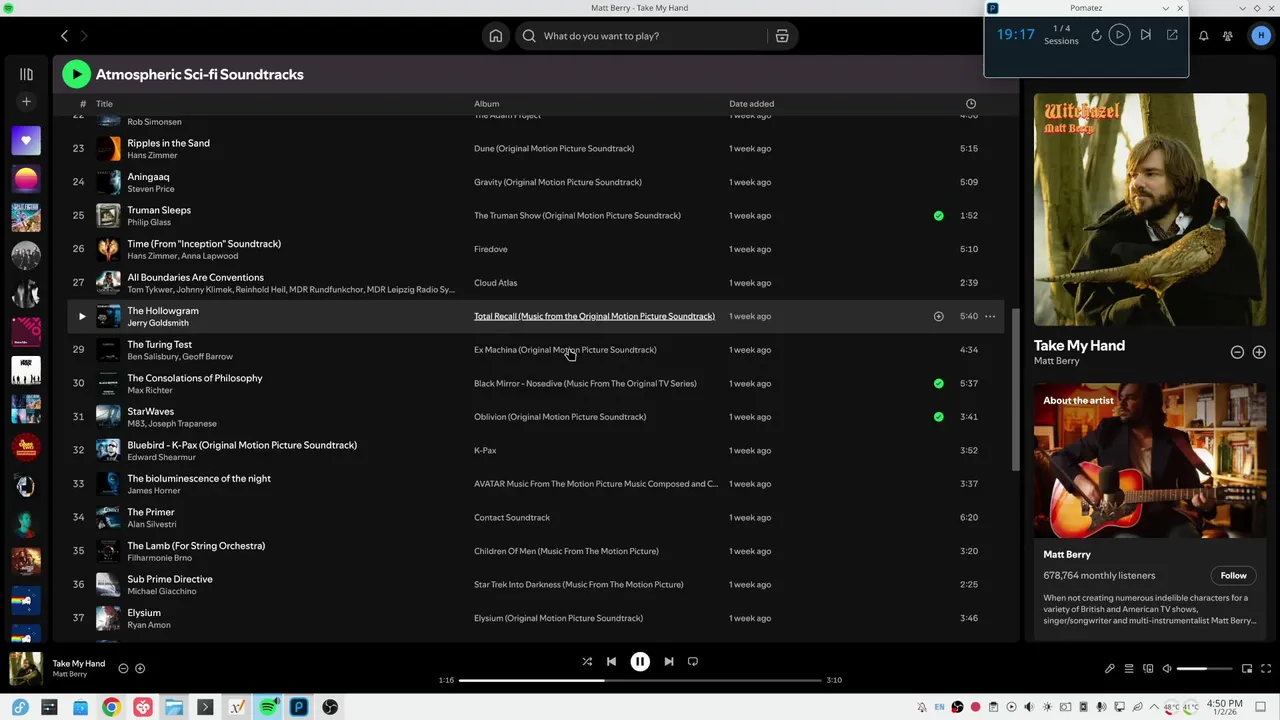Start the Pomatez timer
The image size is (1280, 720).
tap(1119, 35)
